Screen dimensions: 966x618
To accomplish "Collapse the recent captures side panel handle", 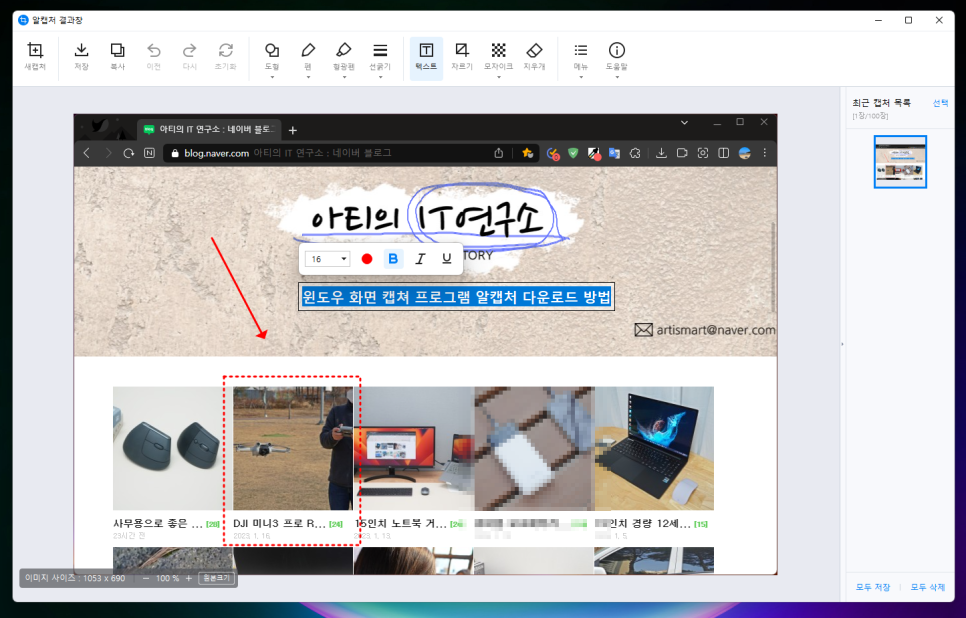I will pyautogui.click(x=842, y=344).
